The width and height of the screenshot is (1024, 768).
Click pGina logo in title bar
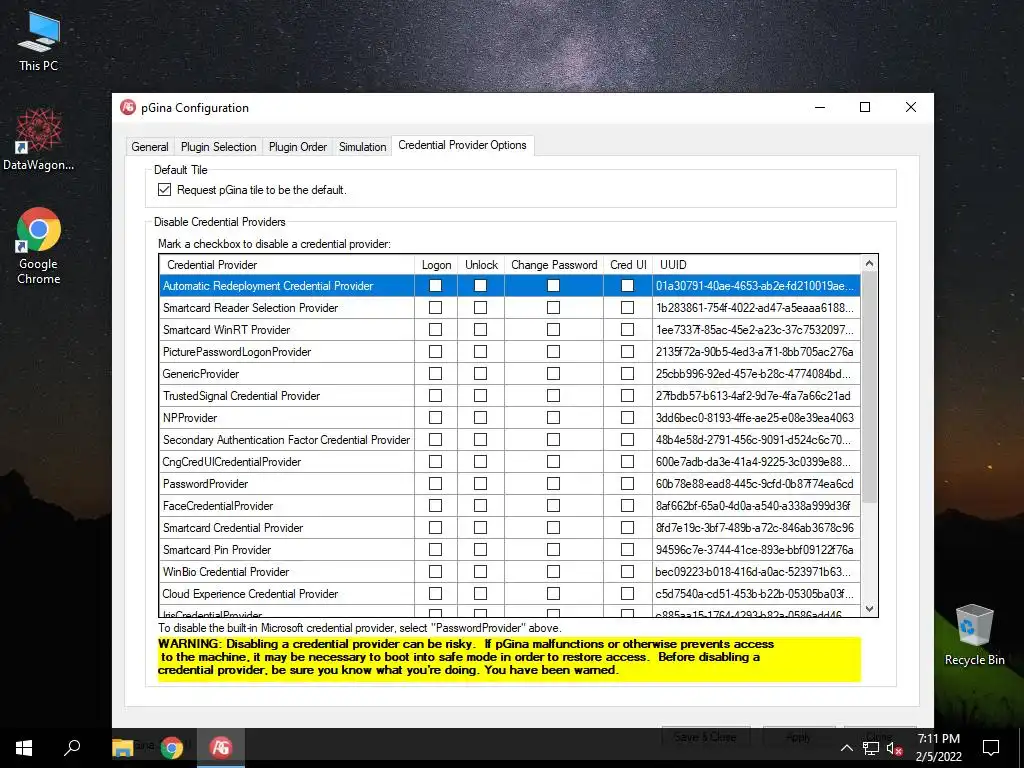(x=128, y=108)
